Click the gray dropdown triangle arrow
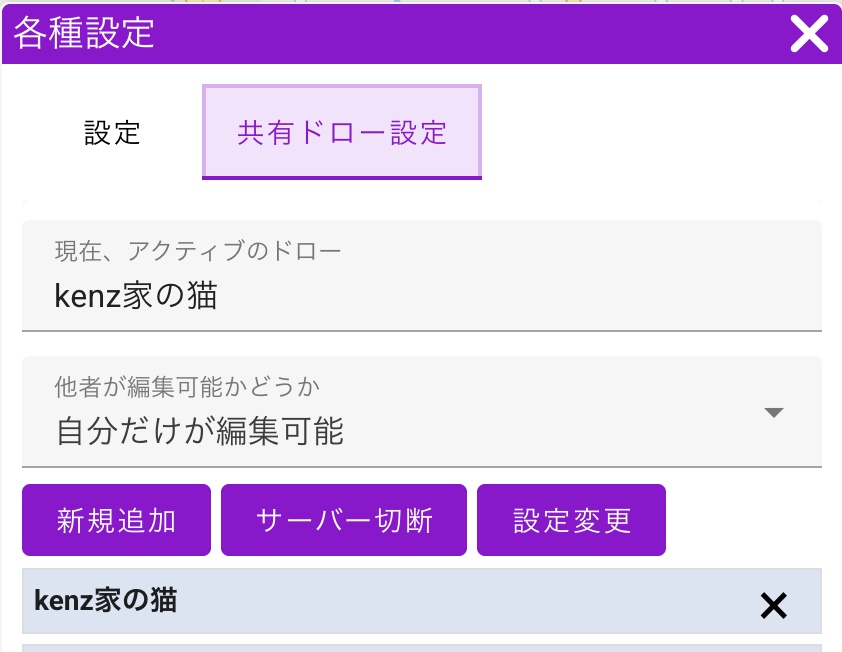842x652 pixels. pyautogui.click(x=773, y=413)
